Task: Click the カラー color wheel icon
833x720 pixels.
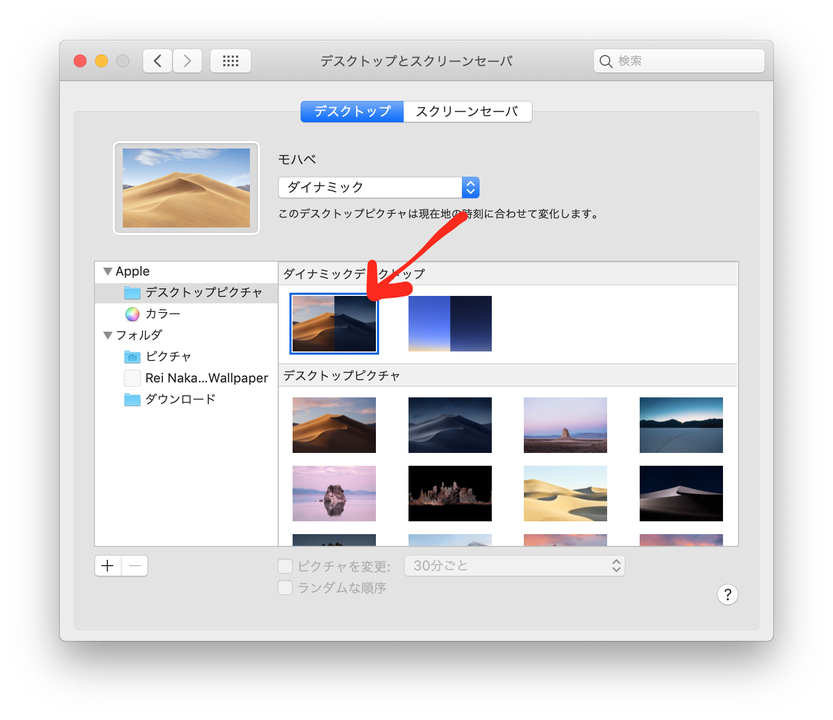Action: (x=132, y=314)
